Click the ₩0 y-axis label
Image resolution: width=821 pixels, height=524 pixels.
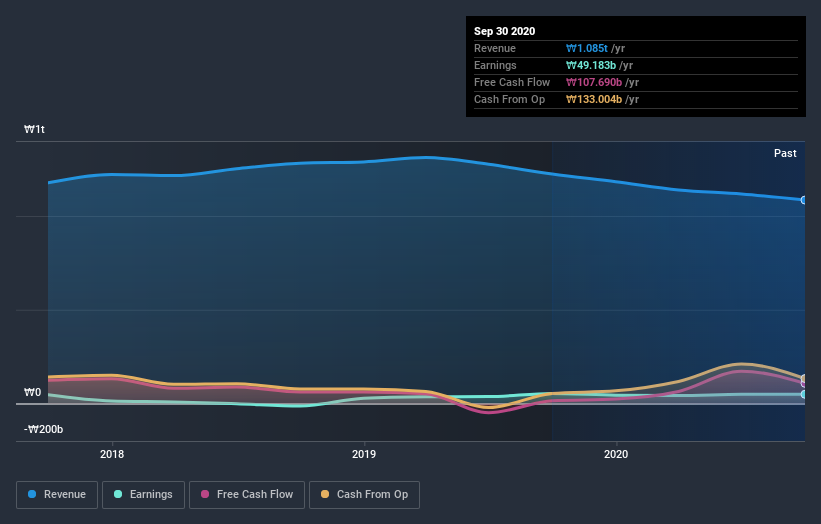click(x=32, y=392)
